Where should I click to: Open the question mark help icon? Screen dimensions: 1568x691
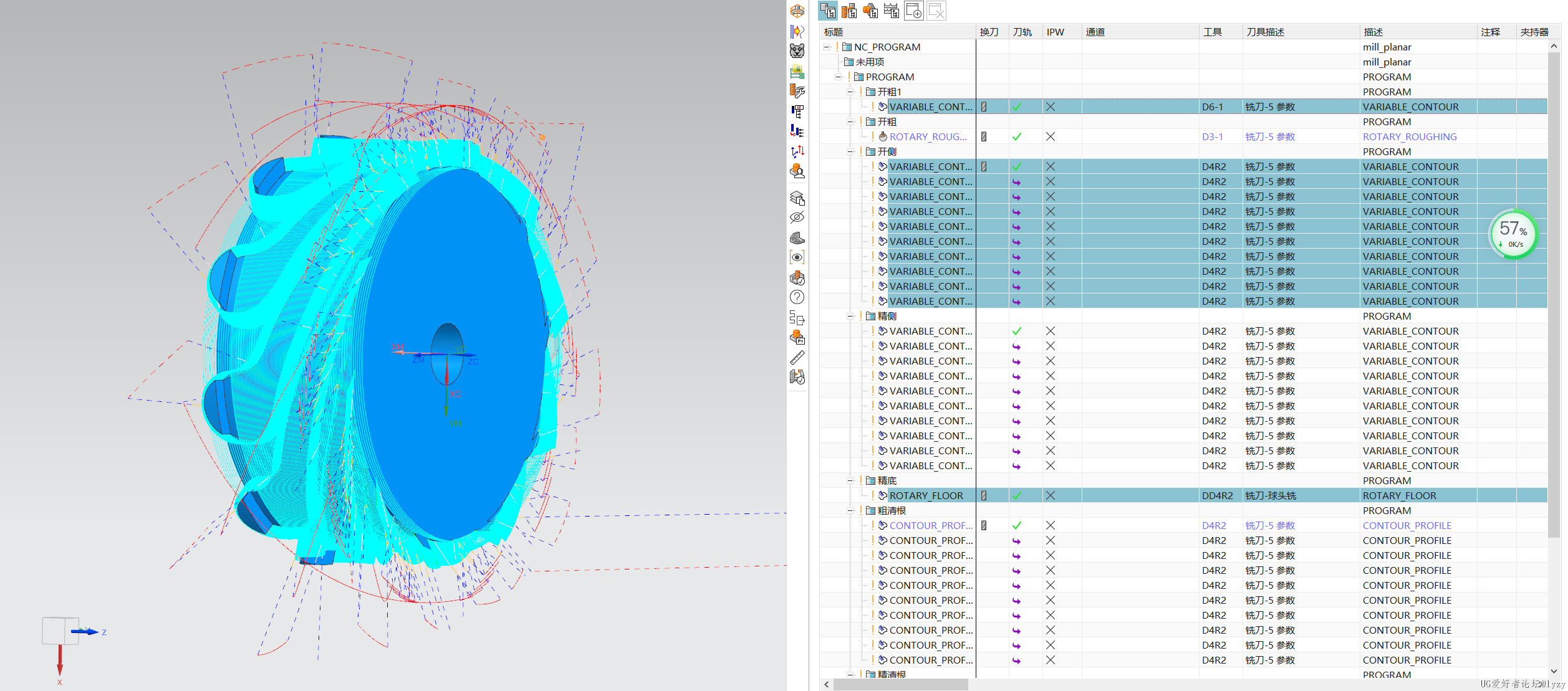(x=797, y=297)
